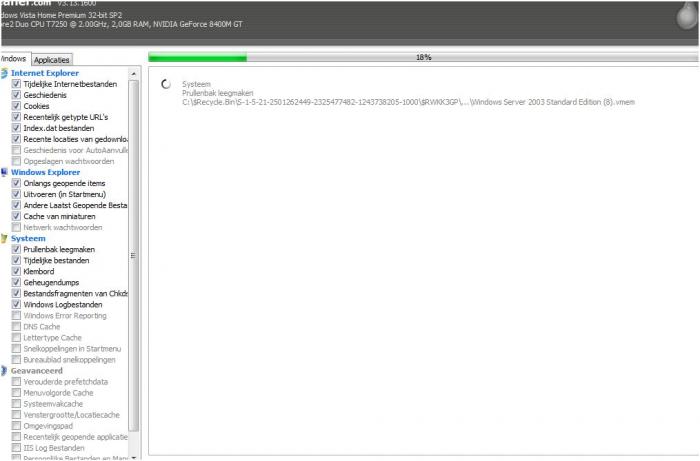Enable Windows Error Reporting checkbox
This screenshot has height=461, width=700.
coord(17,316)
